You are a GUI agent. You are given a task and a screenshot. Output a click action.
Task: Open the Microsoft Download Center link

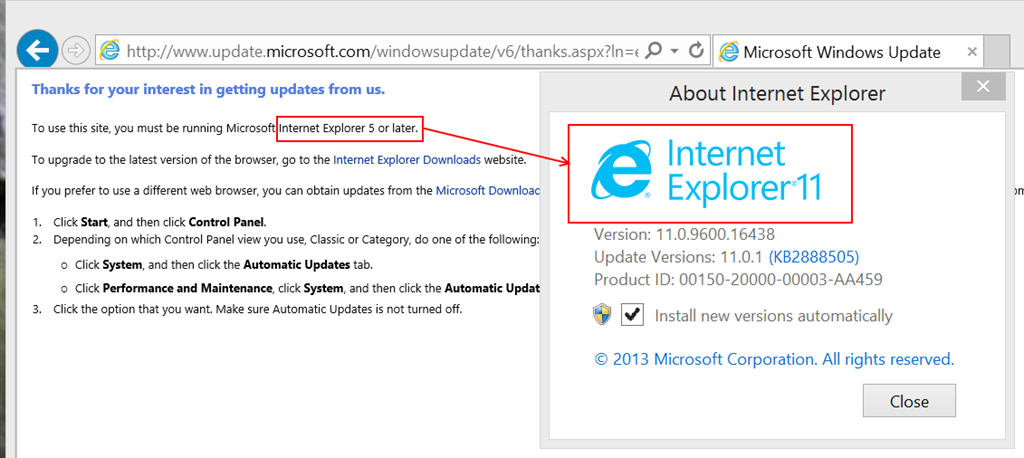[x=488, y=191]
